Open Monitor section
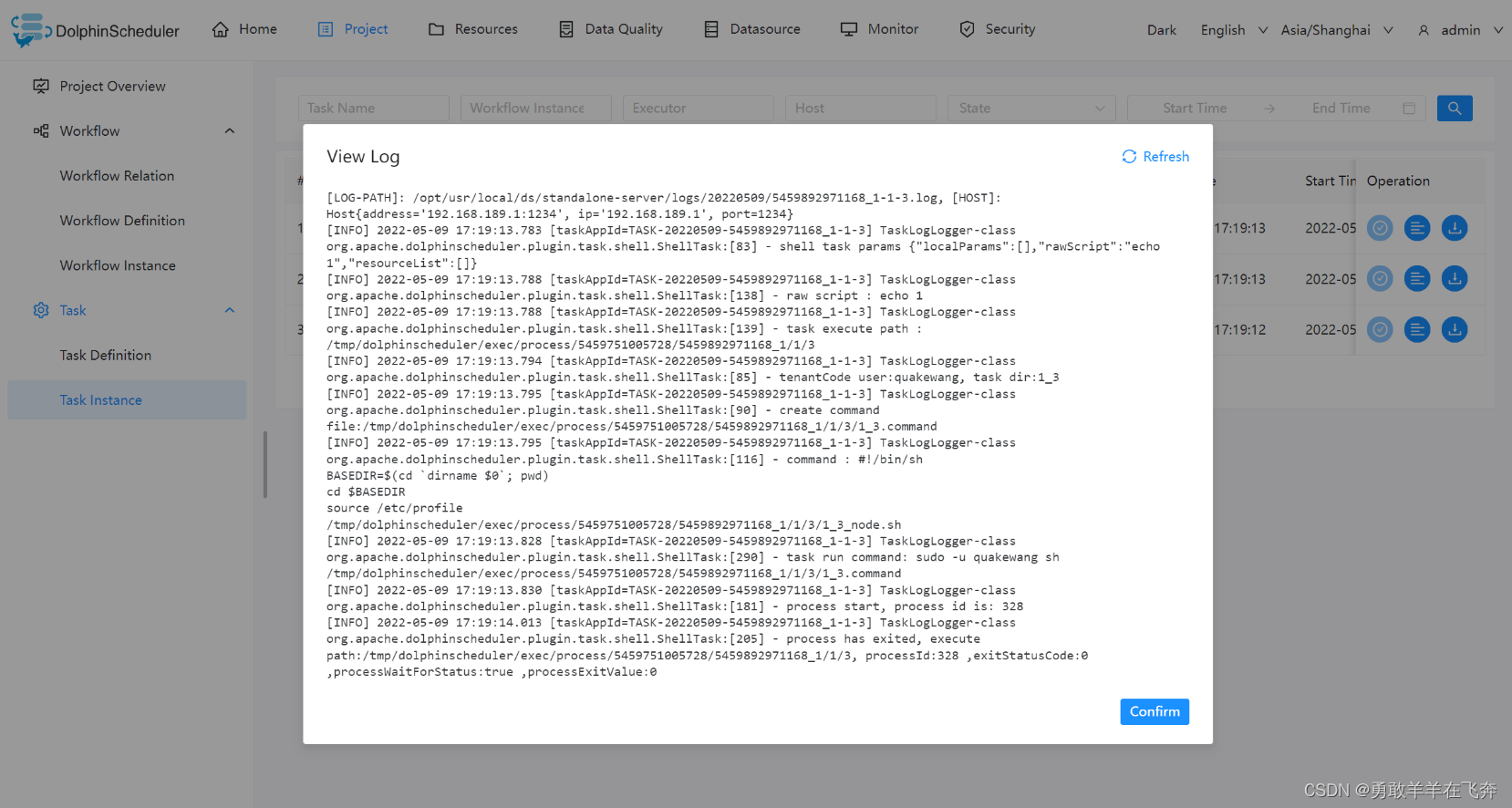 [x=879, y=29]
